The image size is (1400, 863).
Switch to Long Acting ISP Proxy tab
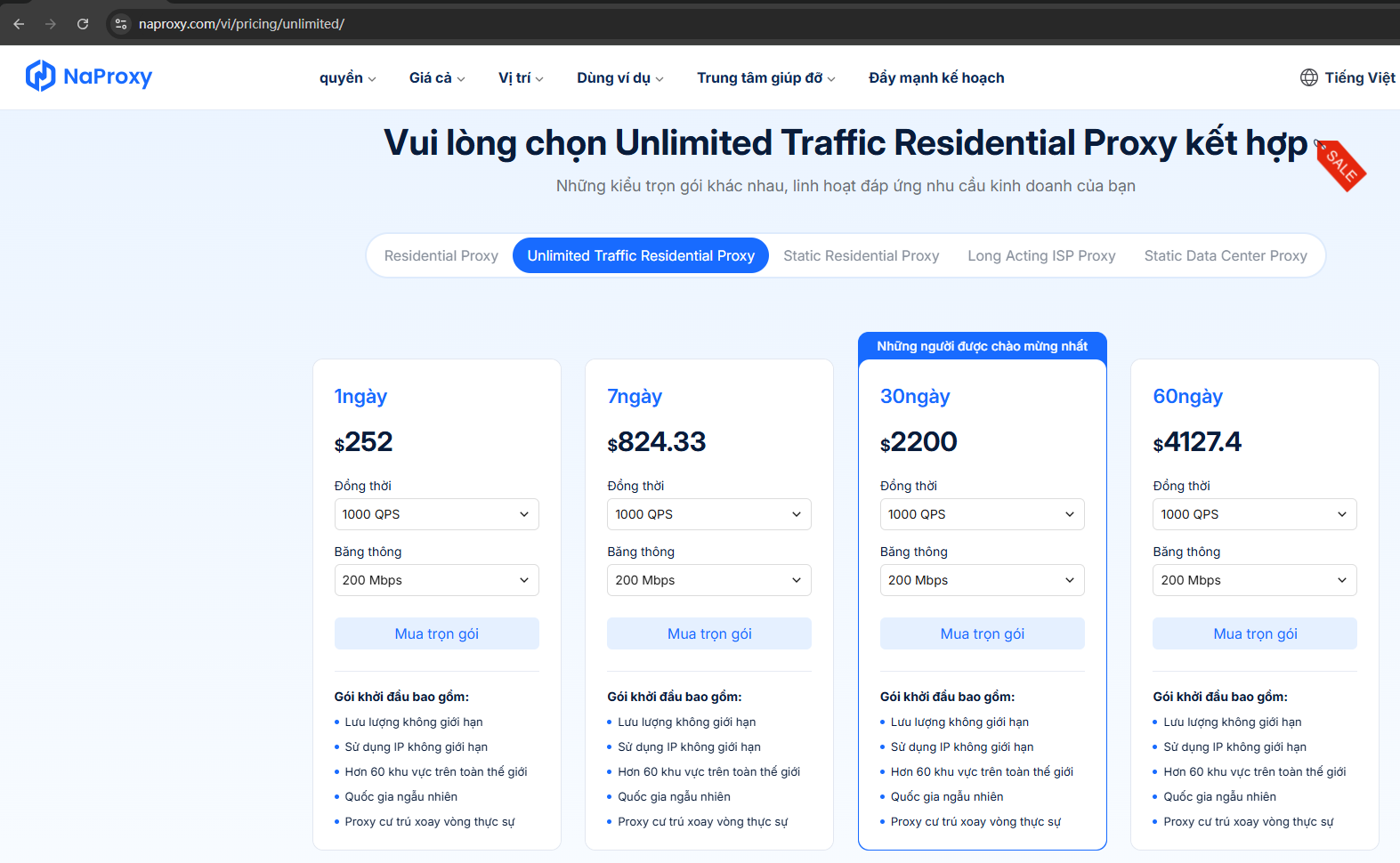pos(1042,256)
